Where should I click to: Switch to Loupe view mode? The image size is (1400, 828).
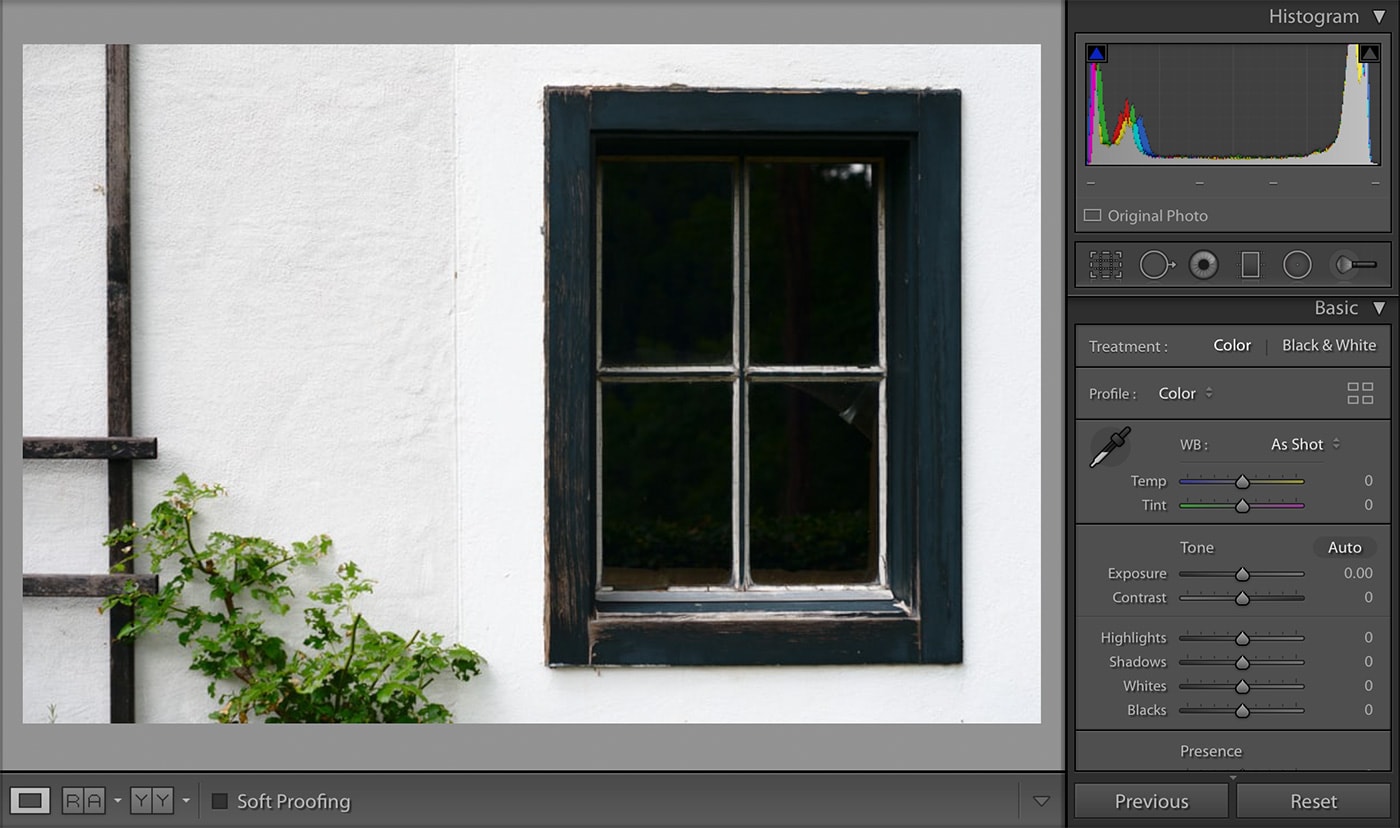click(30, 801)
